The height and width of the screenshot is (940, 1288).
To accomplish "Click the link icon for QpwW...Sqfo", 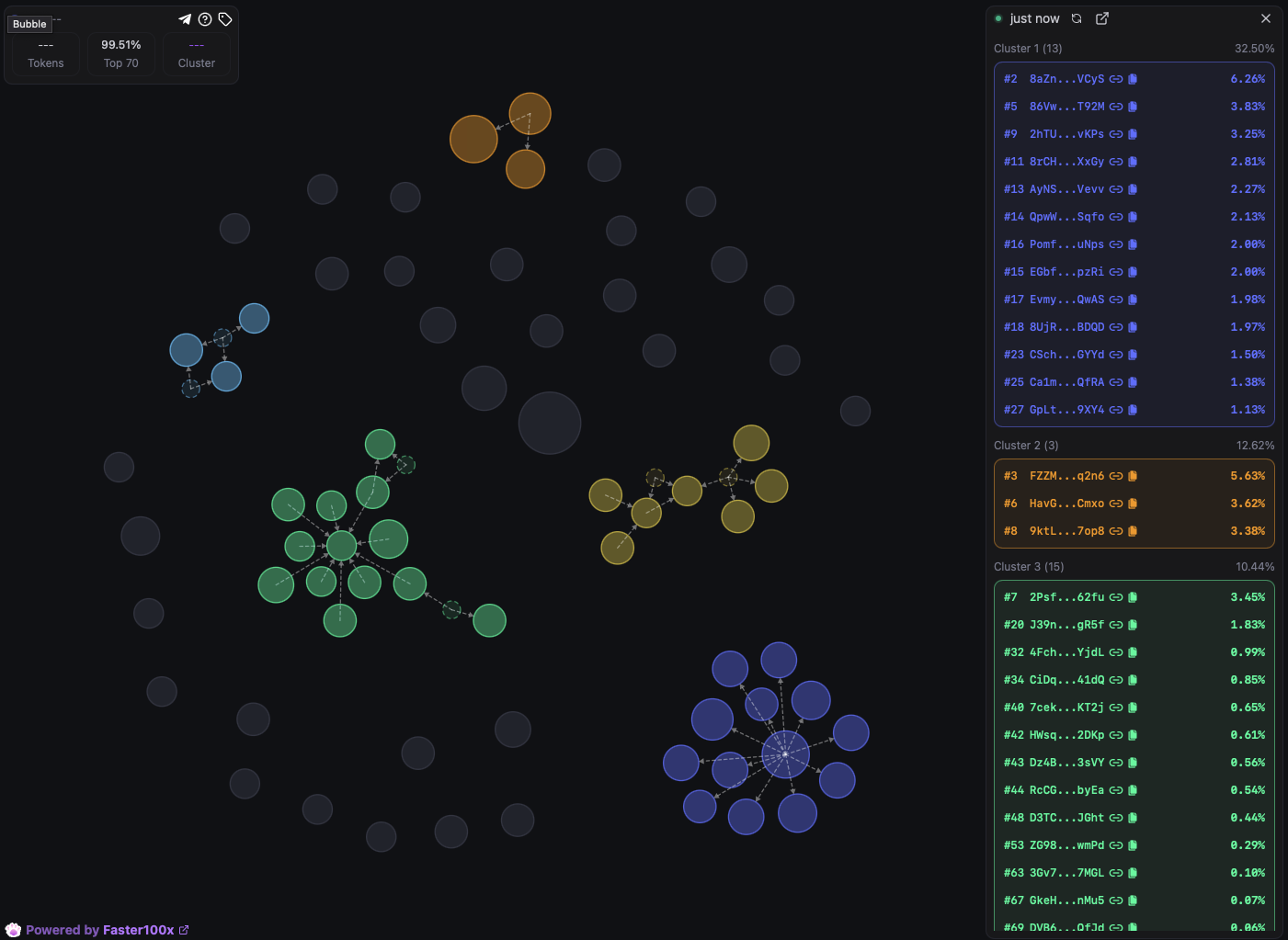I will click(x=1116, y=217).
